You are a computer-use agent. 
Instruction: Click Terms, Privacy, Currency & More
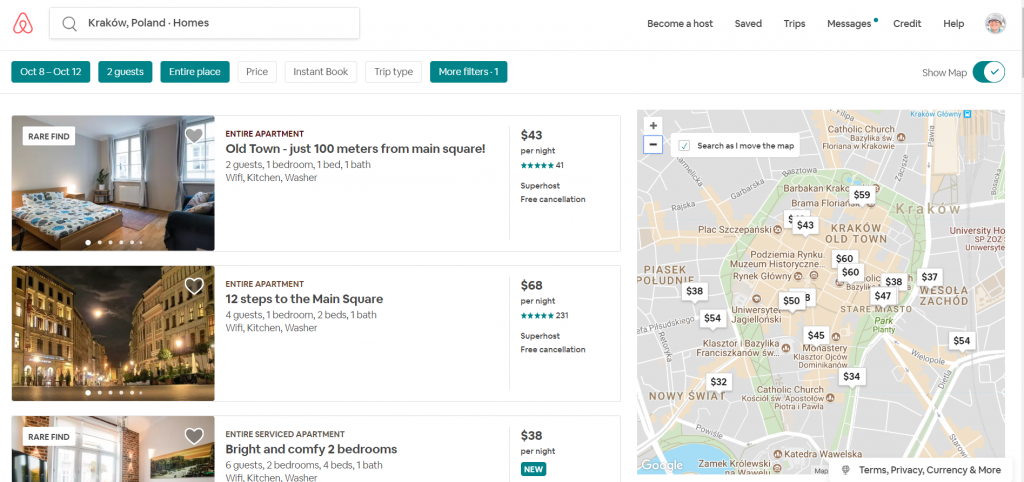click(929, 470)
